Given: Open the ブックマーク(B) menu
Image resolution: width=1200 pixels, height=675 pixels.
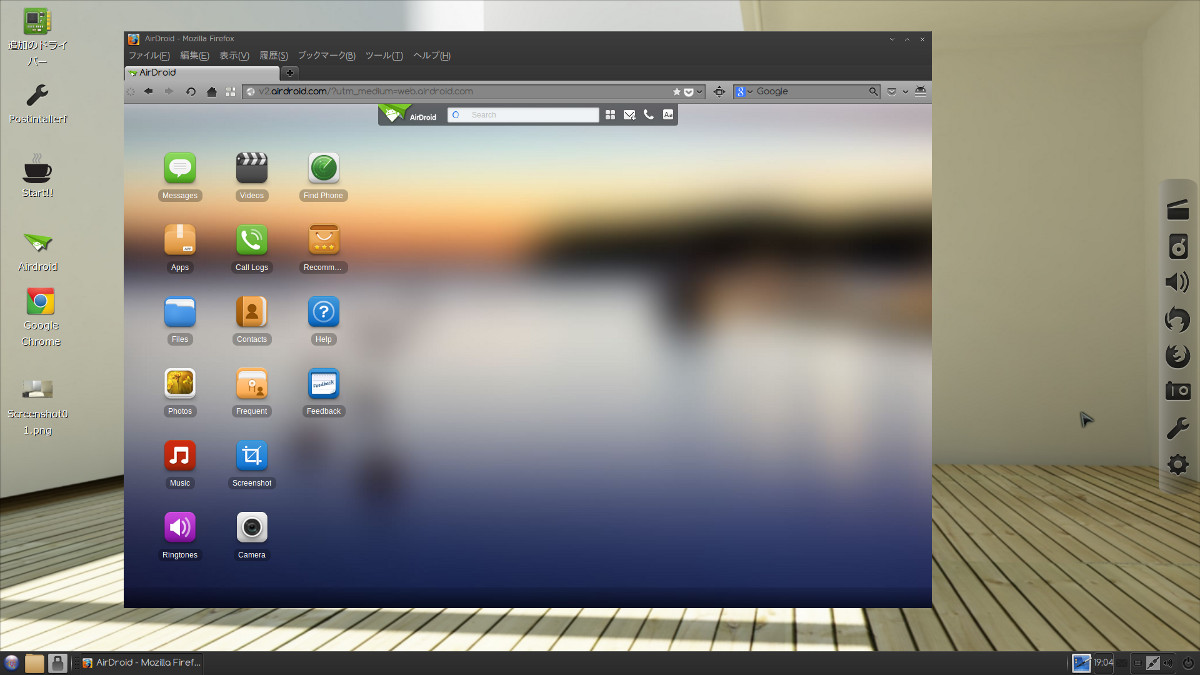Looking at the screenshot, I should tap(327, 56).
